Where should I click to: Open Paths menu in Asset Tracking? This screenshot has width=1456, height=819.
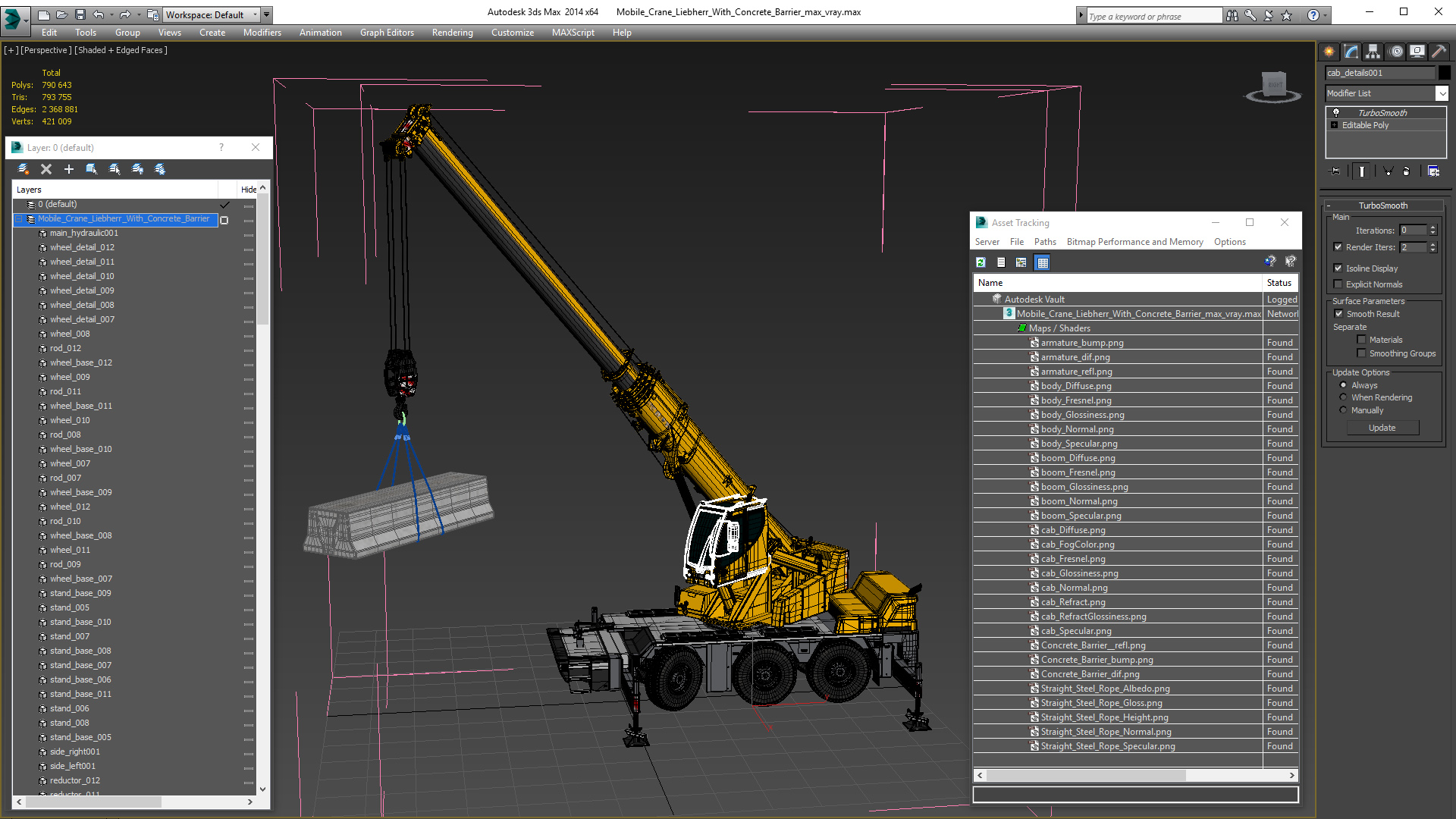(1044, 242)
